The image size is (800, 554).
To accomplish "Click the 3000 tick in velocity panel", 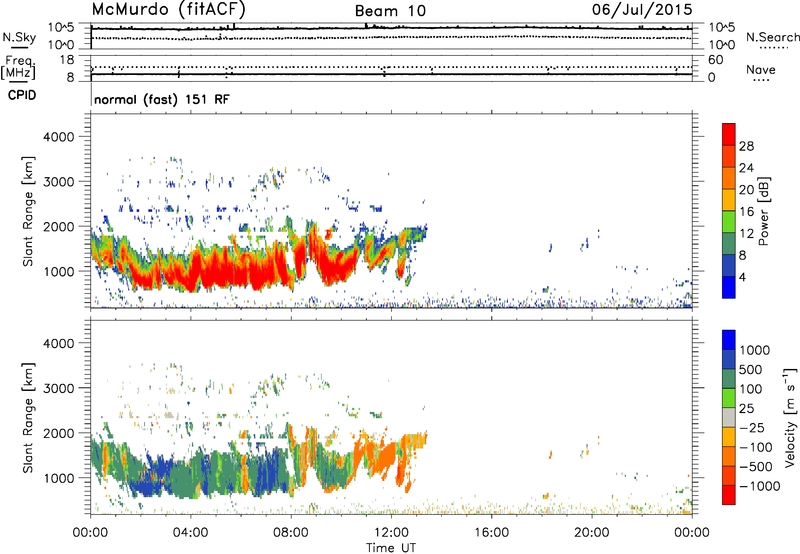I will (x=59, y=388).
